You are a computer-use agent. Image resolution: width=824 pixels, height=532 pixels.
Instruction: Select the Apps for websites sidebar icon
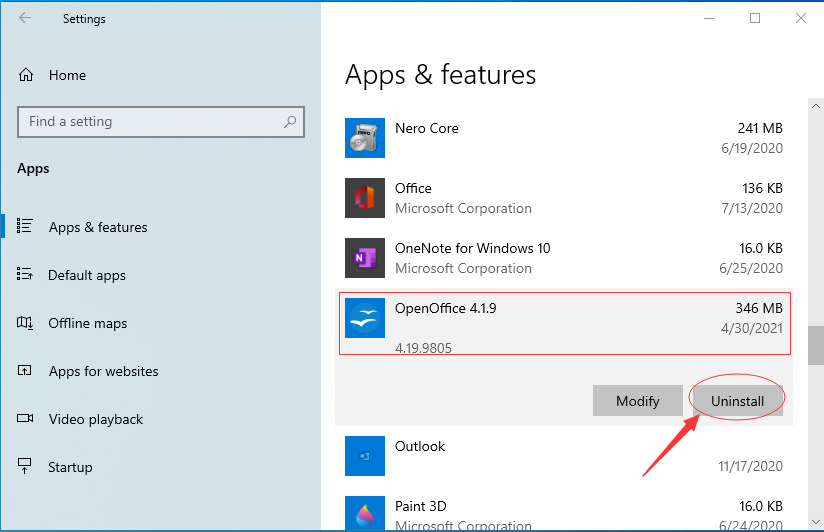(x=25, y=371)
